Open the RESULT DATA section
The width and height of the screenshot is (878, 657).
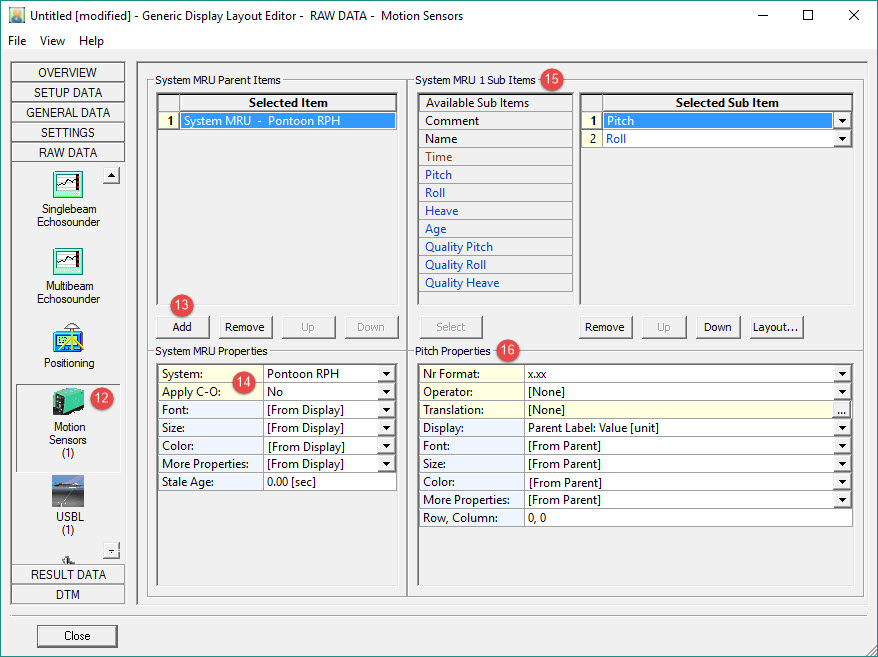tap(67, 574)
